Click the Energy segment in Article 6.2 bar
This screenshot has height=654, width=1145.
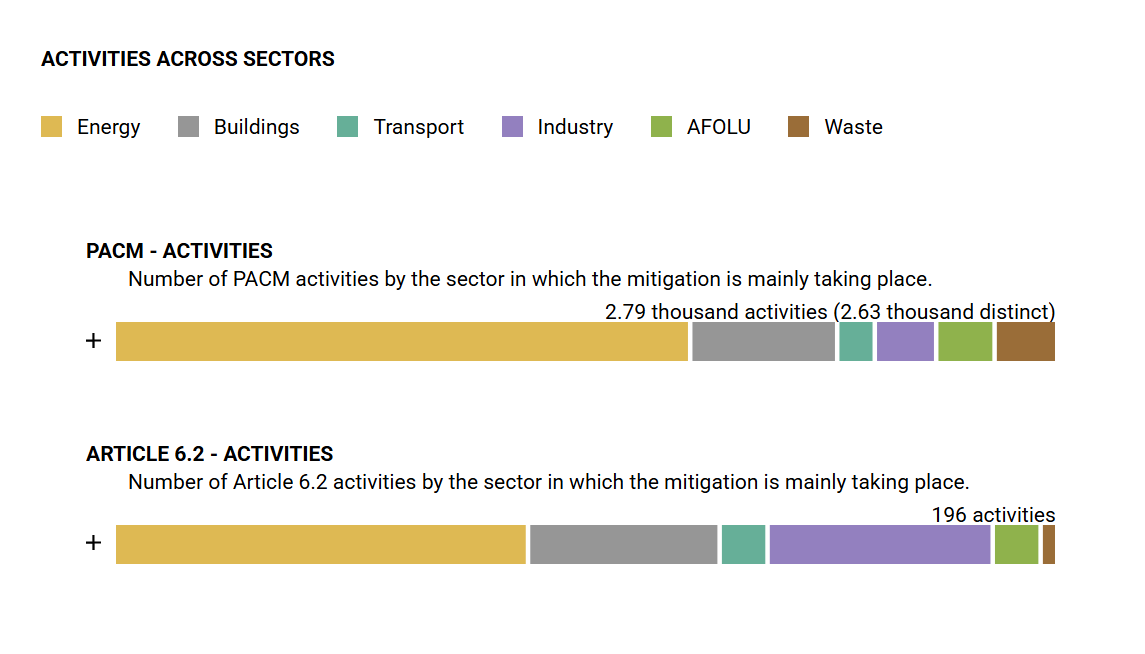click(320, 544)
